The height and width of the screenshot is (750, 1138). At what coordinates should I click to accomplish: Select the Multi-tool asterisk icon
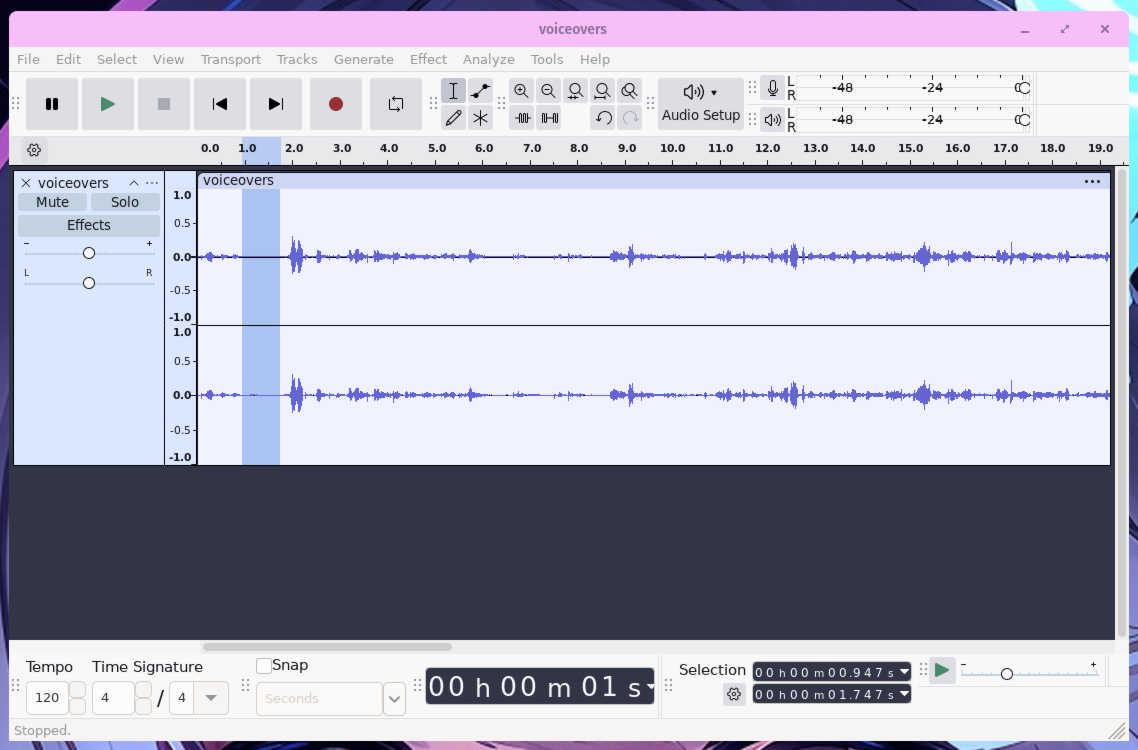480,118
